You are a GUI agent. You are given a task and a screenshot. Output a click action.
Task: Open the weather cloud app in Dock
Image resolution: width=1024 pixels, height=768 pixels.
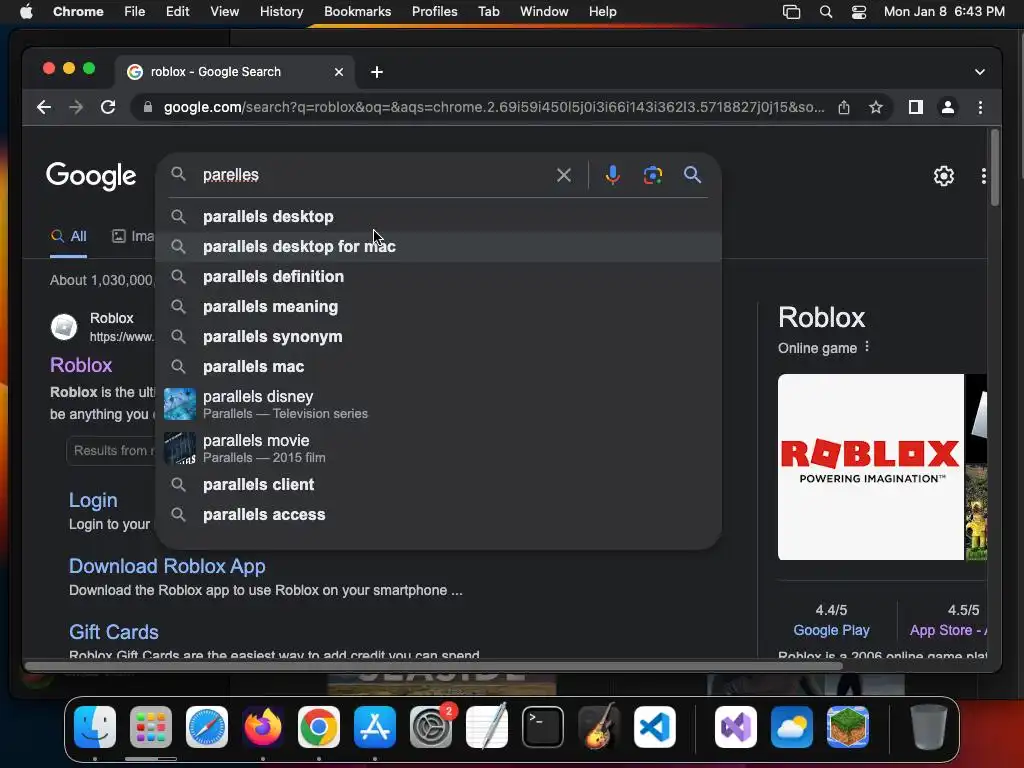tap(792, 726)
